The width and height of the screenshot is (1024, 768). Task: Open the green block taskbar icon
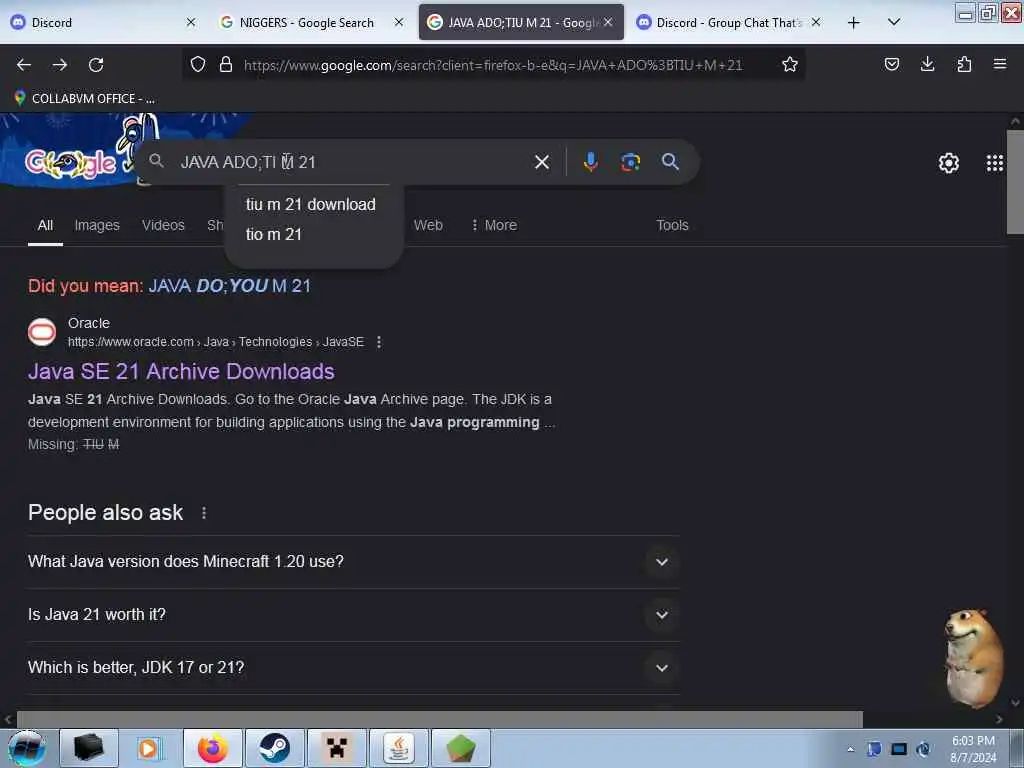point(460,748)
